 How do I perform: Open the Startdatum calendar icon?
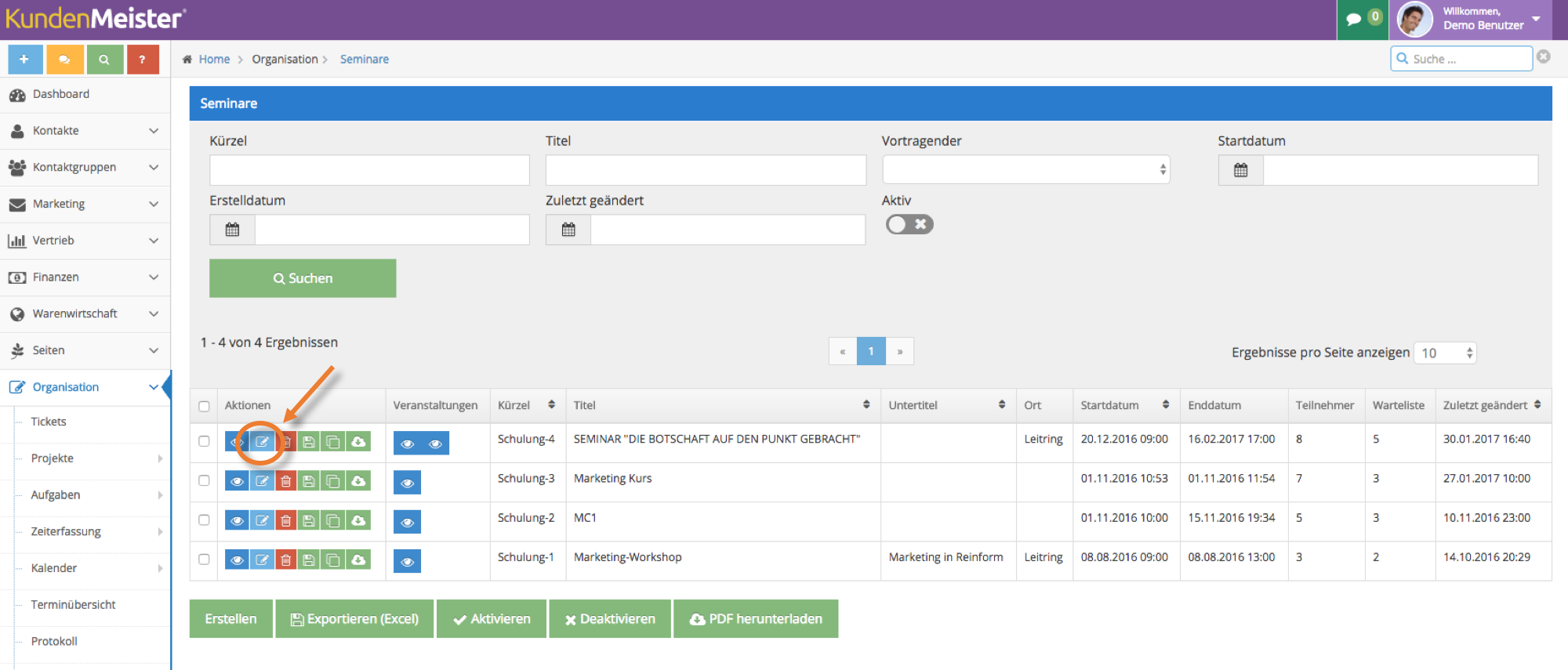[1240, 170]
